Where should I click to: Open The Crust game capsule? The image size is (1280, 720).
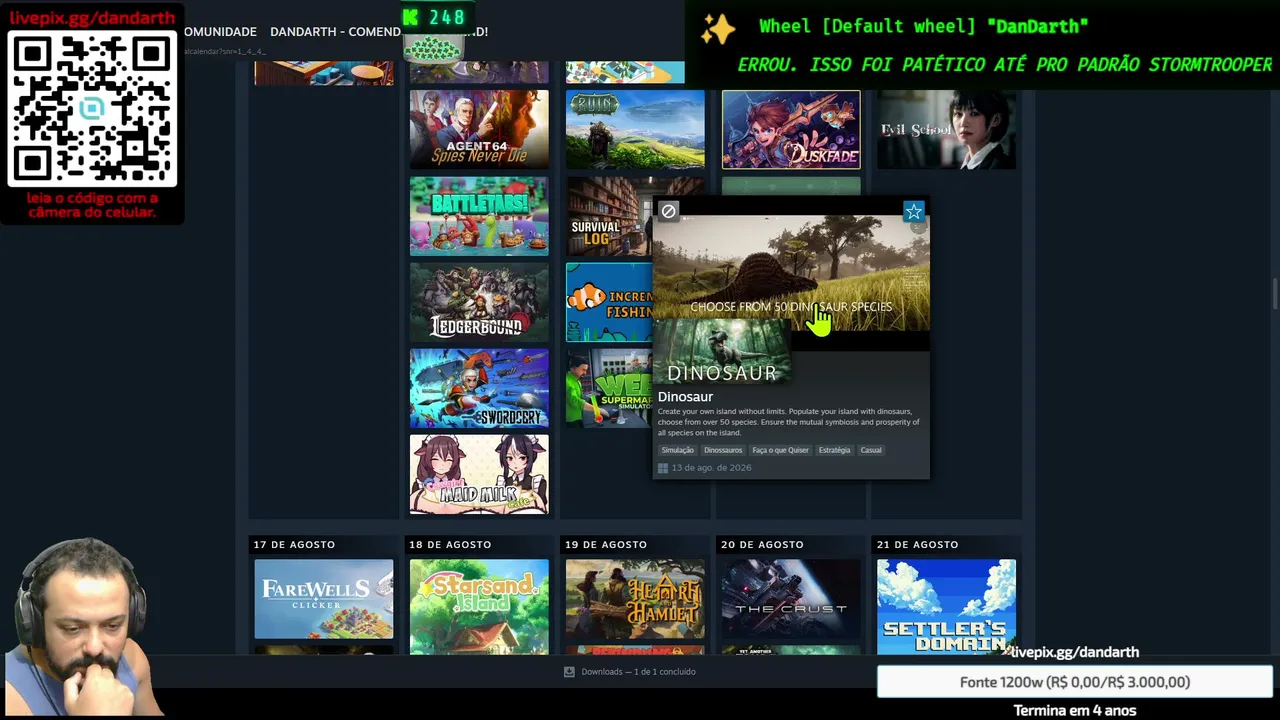pyautogui.click(x=791, y=598)
